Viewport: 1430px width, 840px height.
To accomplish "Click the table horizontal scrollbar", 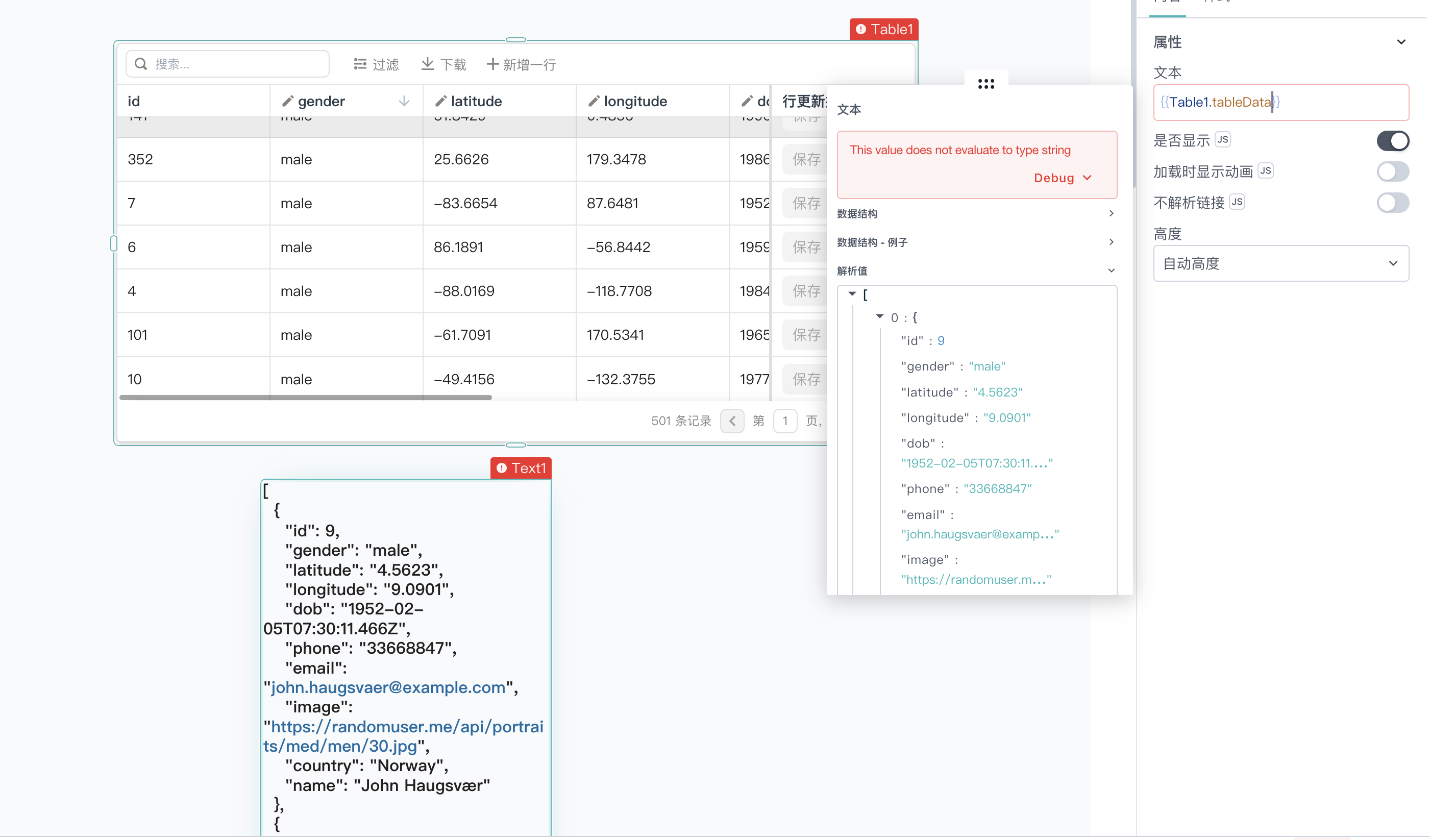I will point(305,398).
